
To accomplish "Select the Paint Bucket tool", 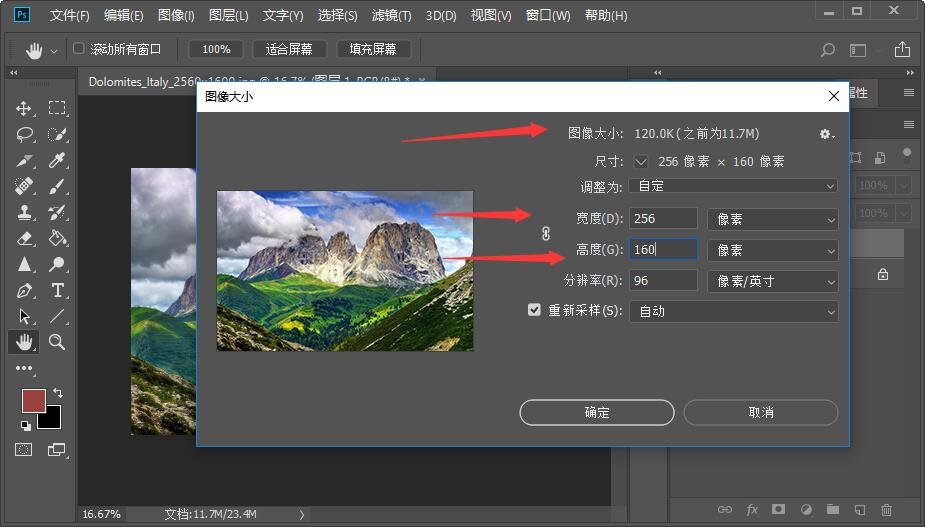I will [x=57, y=238].
